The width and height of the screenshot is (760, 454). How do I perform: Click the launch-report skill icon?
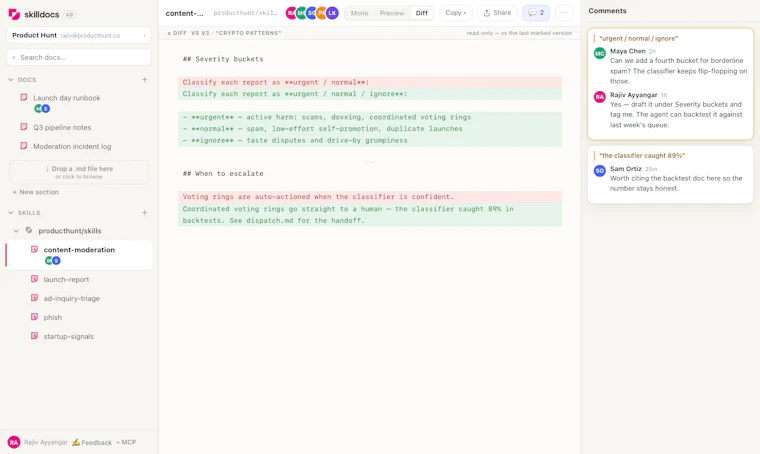click(34, 279)
